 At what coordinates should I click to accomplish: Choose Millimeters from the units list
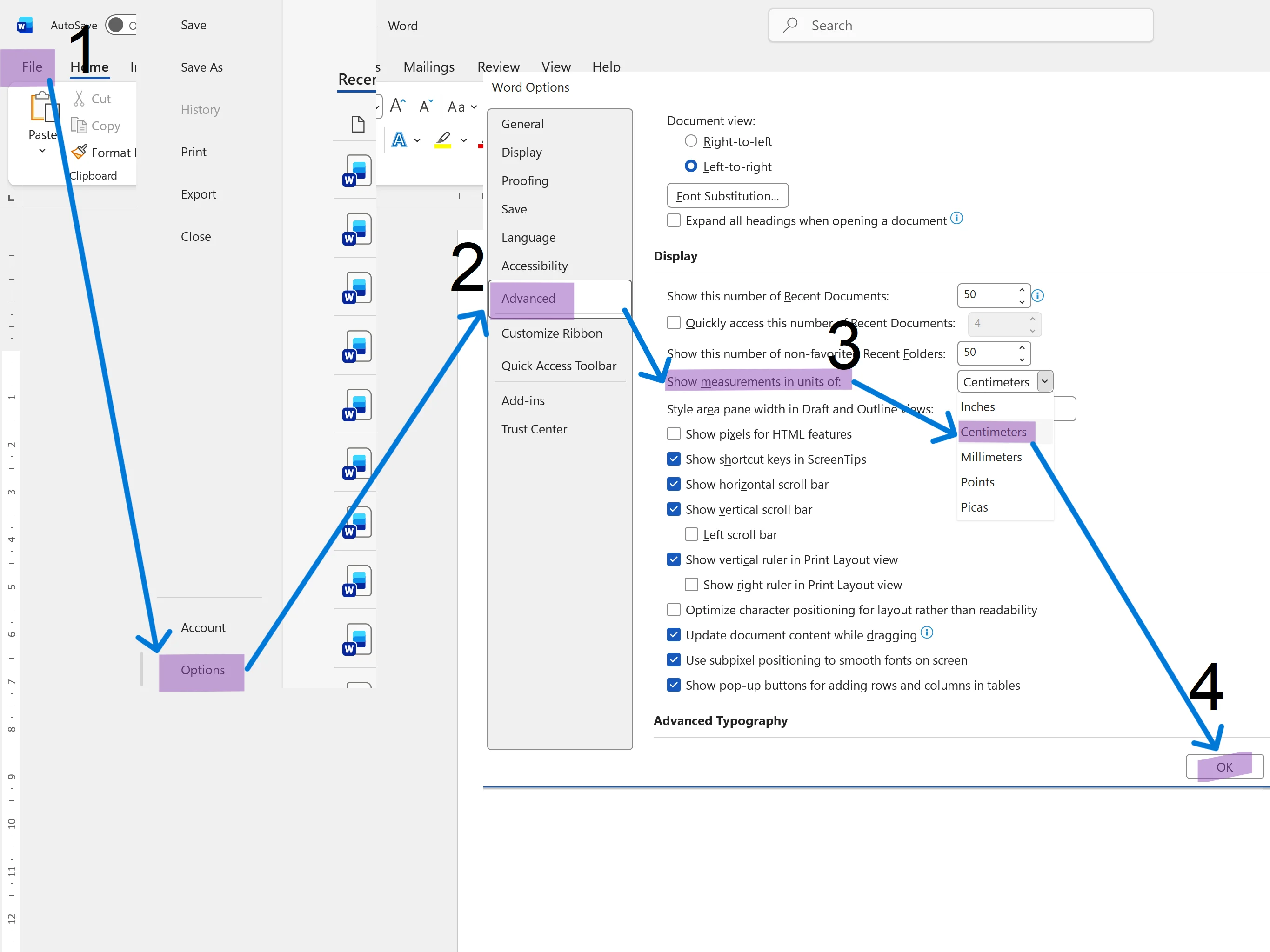pos(1005,457)
